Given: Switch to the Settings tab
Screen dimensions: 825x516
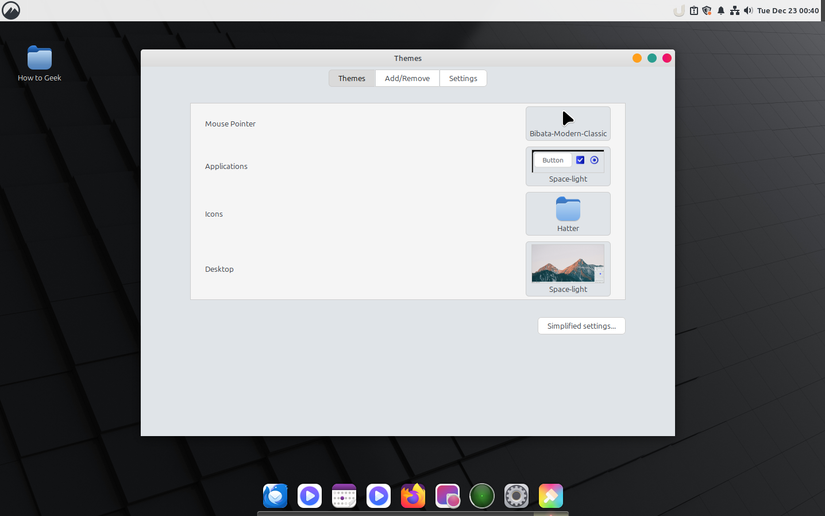Looking at the screenshot, I should point(462,78).
